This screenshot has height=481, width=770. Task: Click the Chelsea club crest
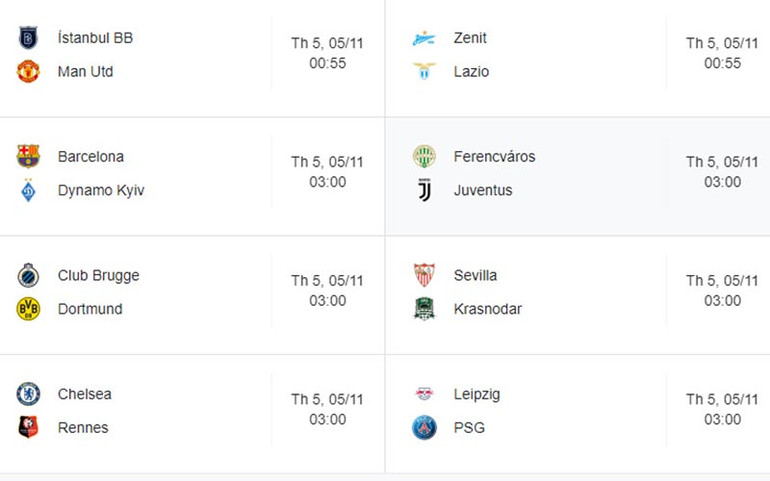pos(28,394)
